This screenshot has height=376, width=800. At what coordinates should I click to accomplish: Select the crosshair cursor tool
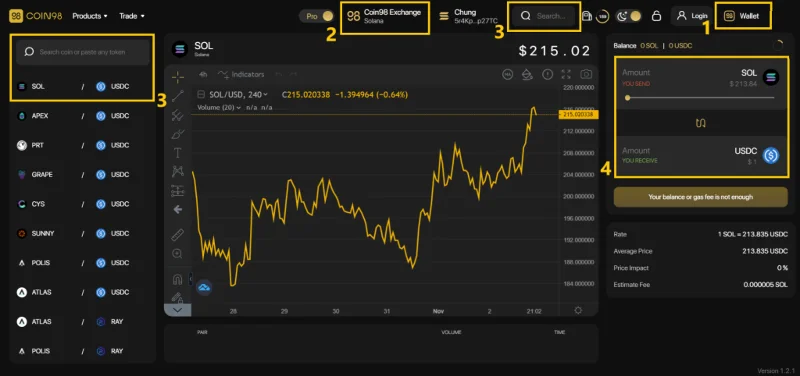coord(178,77)
